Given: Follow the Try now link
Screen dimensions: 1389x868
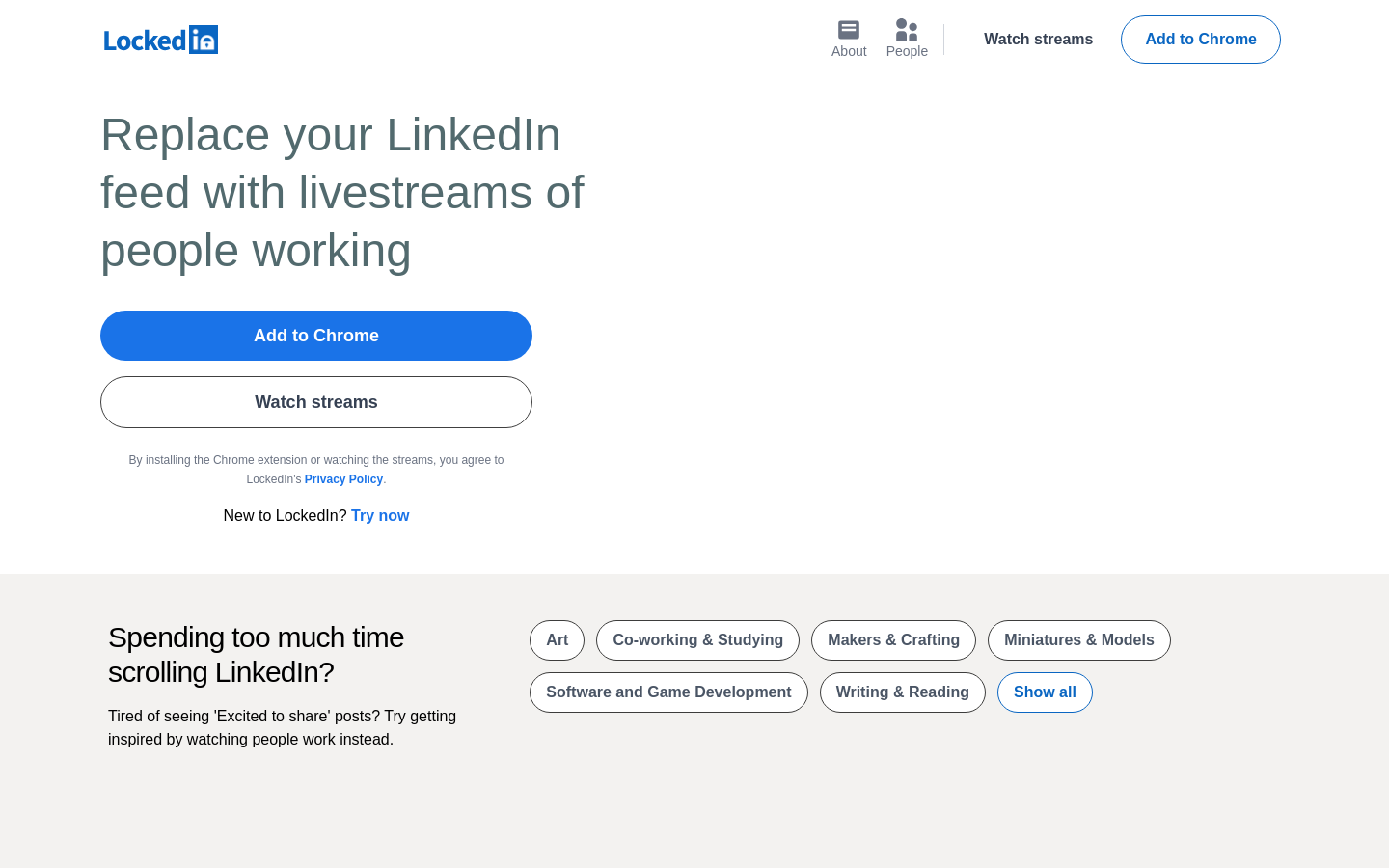Looking at the screenshot, I should [380, 516].
